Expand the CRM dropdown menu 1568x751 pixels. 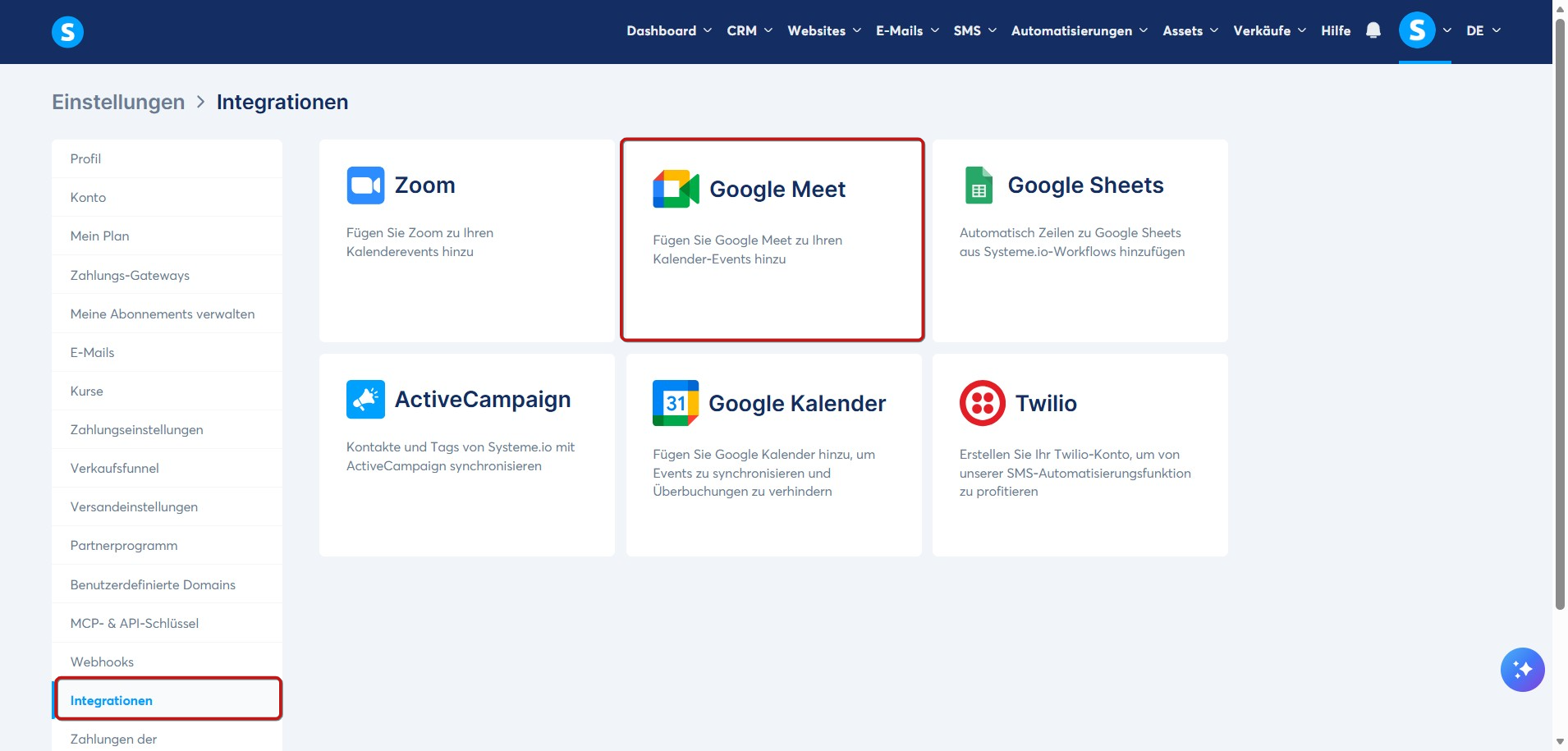click(x=750, y=31)
